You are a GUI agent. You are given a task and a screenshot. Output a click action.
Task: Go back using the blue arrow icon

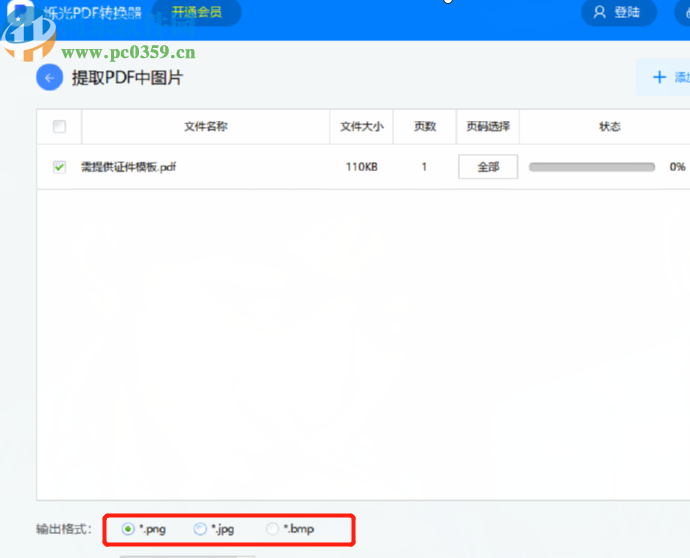(x=50, y=78)
